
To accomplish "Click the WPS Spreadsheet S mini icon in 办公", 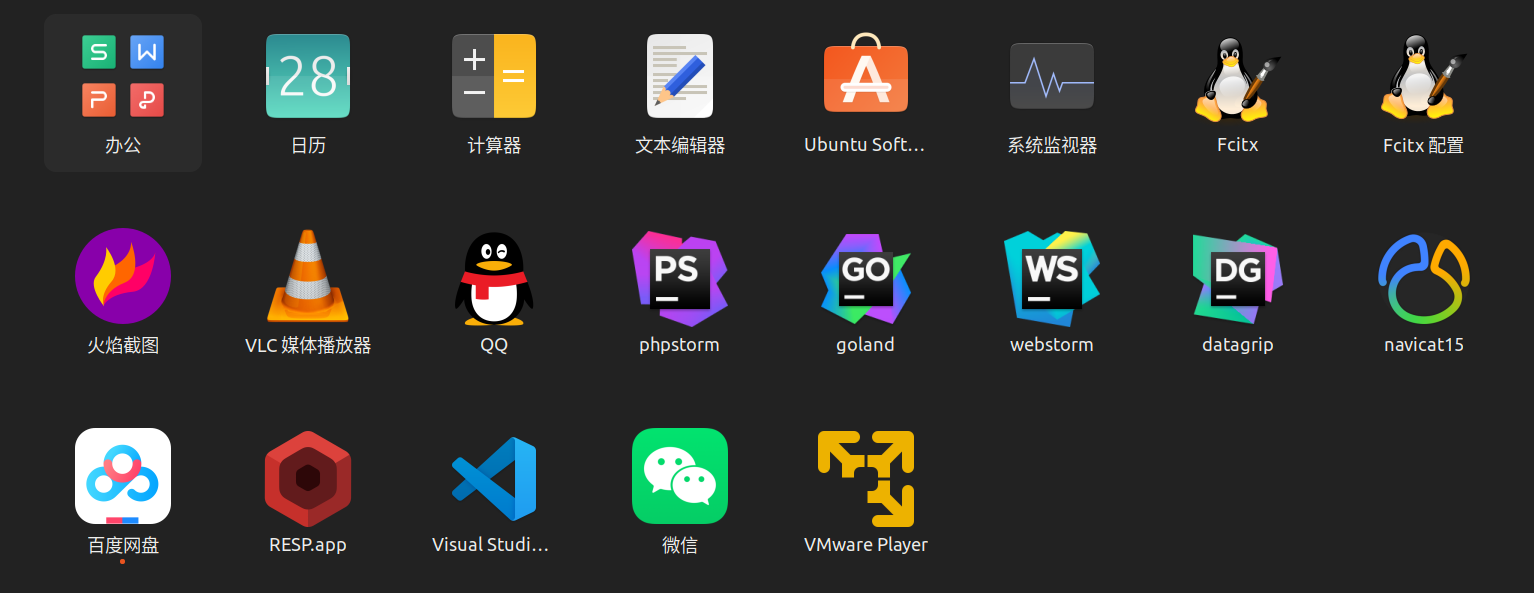I will (99, 52).
